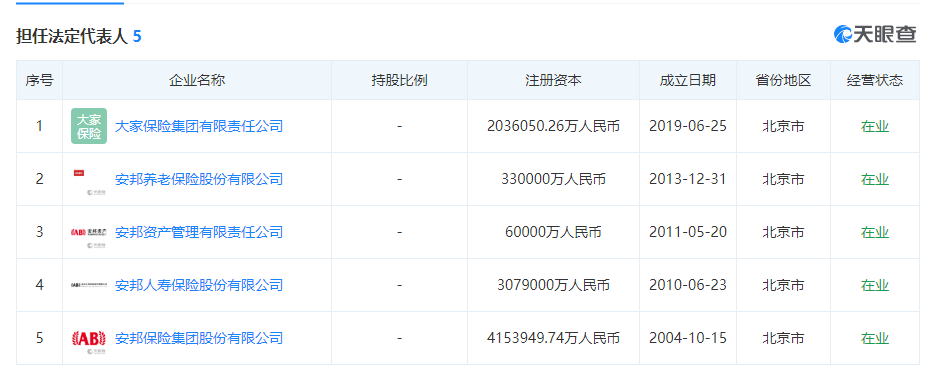Open 安邦人寿保险股份有限公司 link
Screen dimensions: 934x369
pos(198,286)
